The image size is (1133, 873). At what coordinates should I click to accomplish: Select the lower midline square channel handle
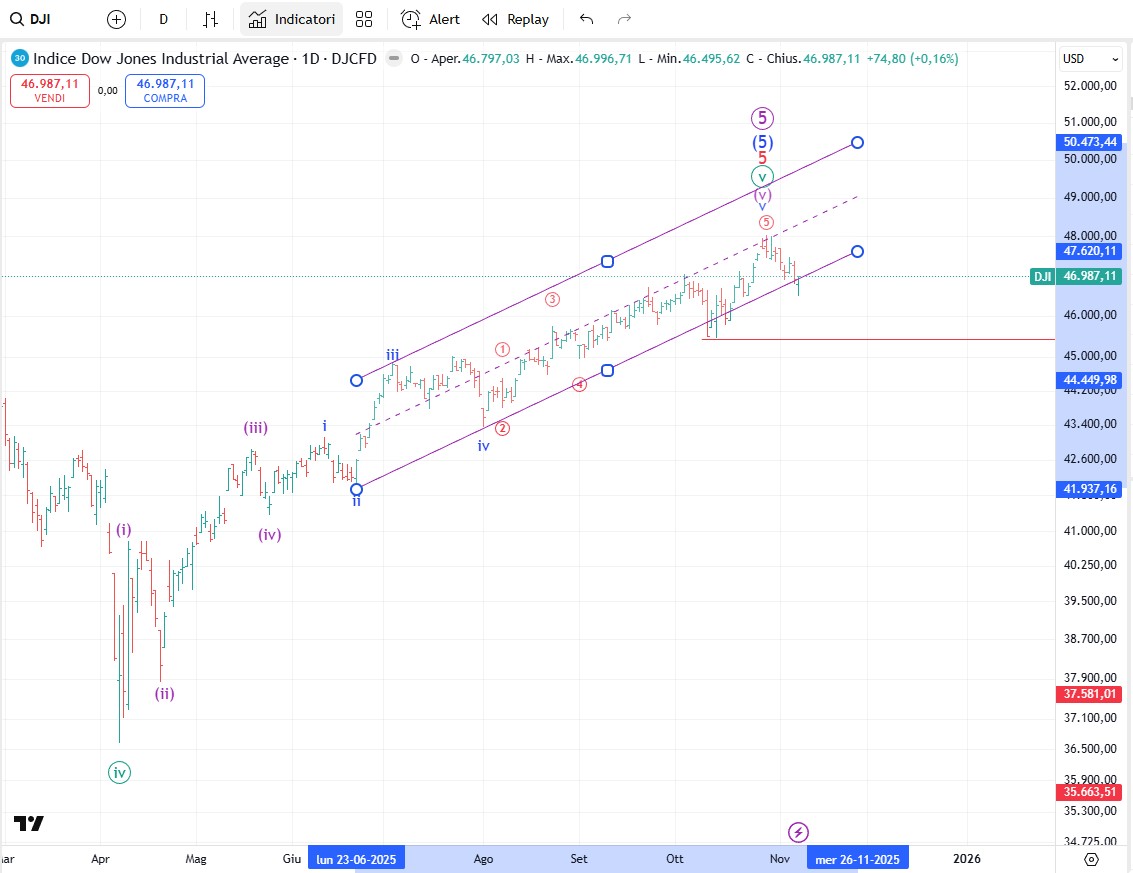[608, 370]
